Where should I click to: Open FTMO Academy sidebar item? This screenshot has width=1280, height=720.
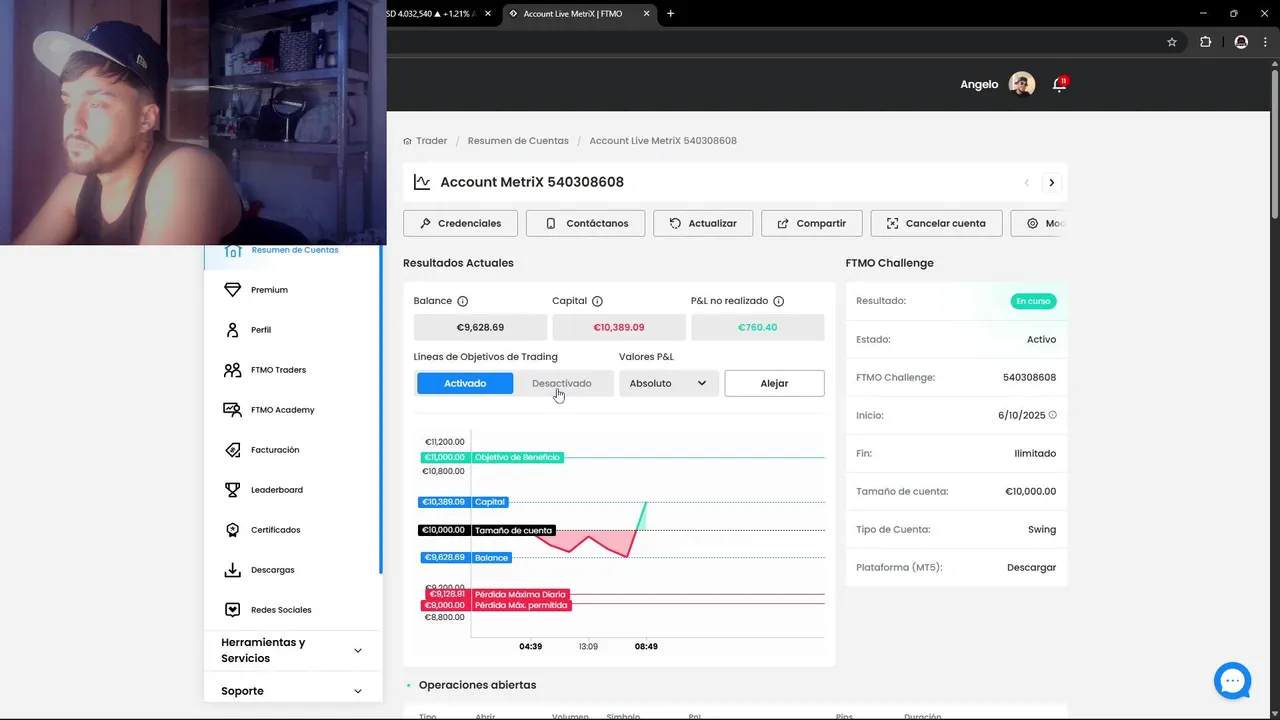tap(293, 410)
